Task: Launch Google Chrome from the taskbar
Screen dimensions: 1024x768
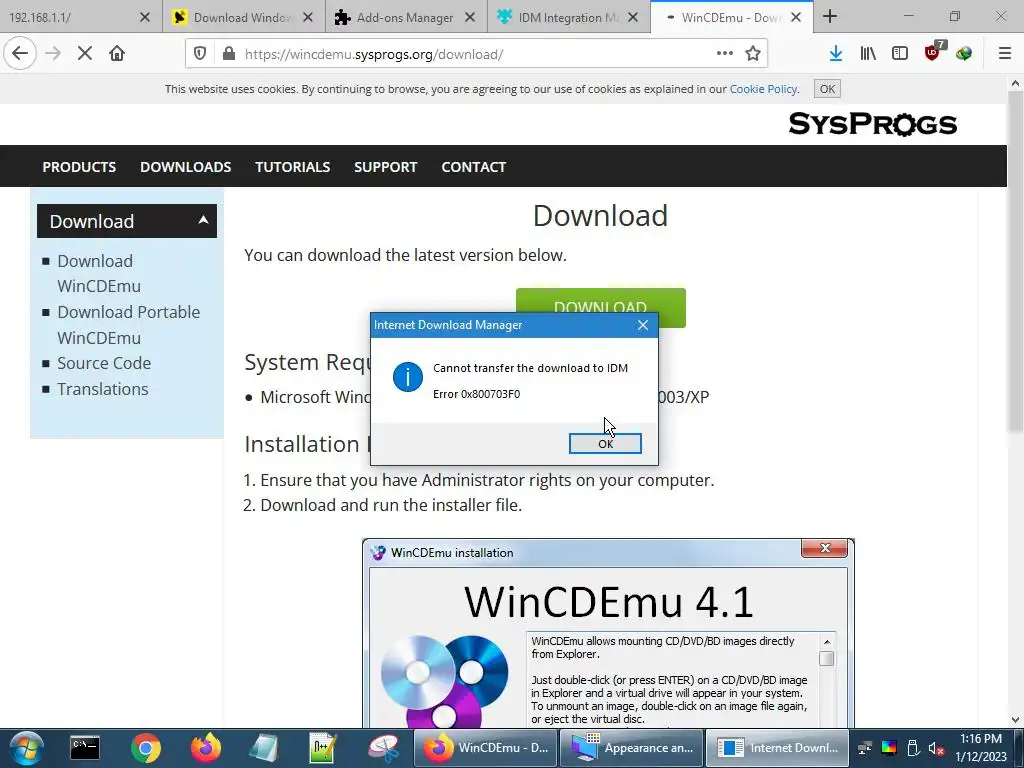Action: 145,748
